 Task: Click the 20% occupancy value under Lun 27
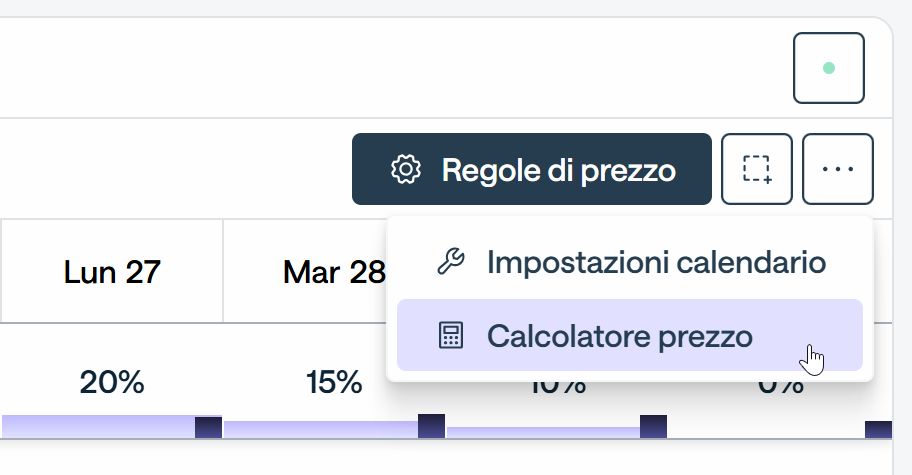click(112, 383)
